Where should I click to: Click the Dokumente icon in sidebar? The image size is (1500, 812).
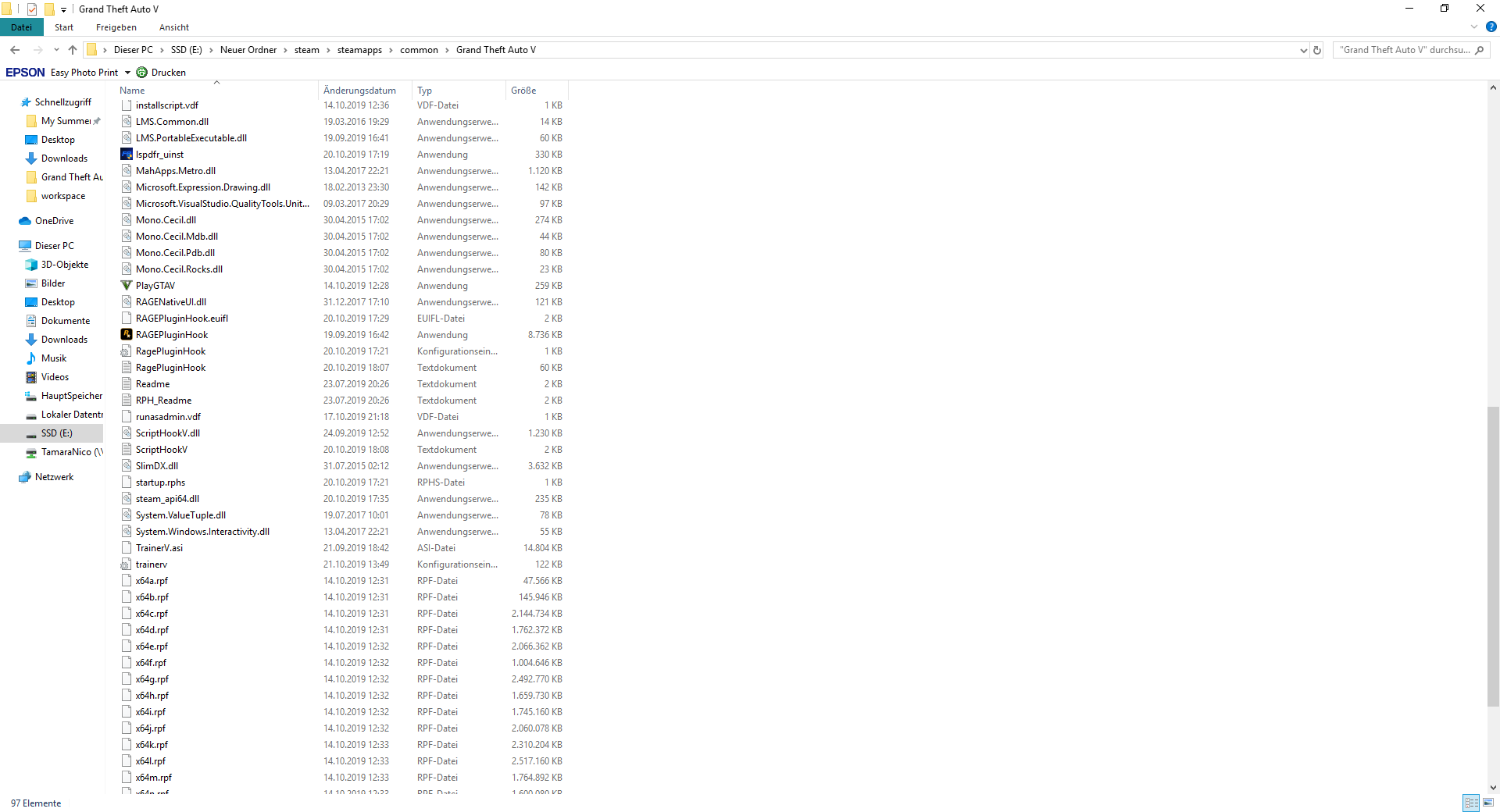[x=31, y=321]
